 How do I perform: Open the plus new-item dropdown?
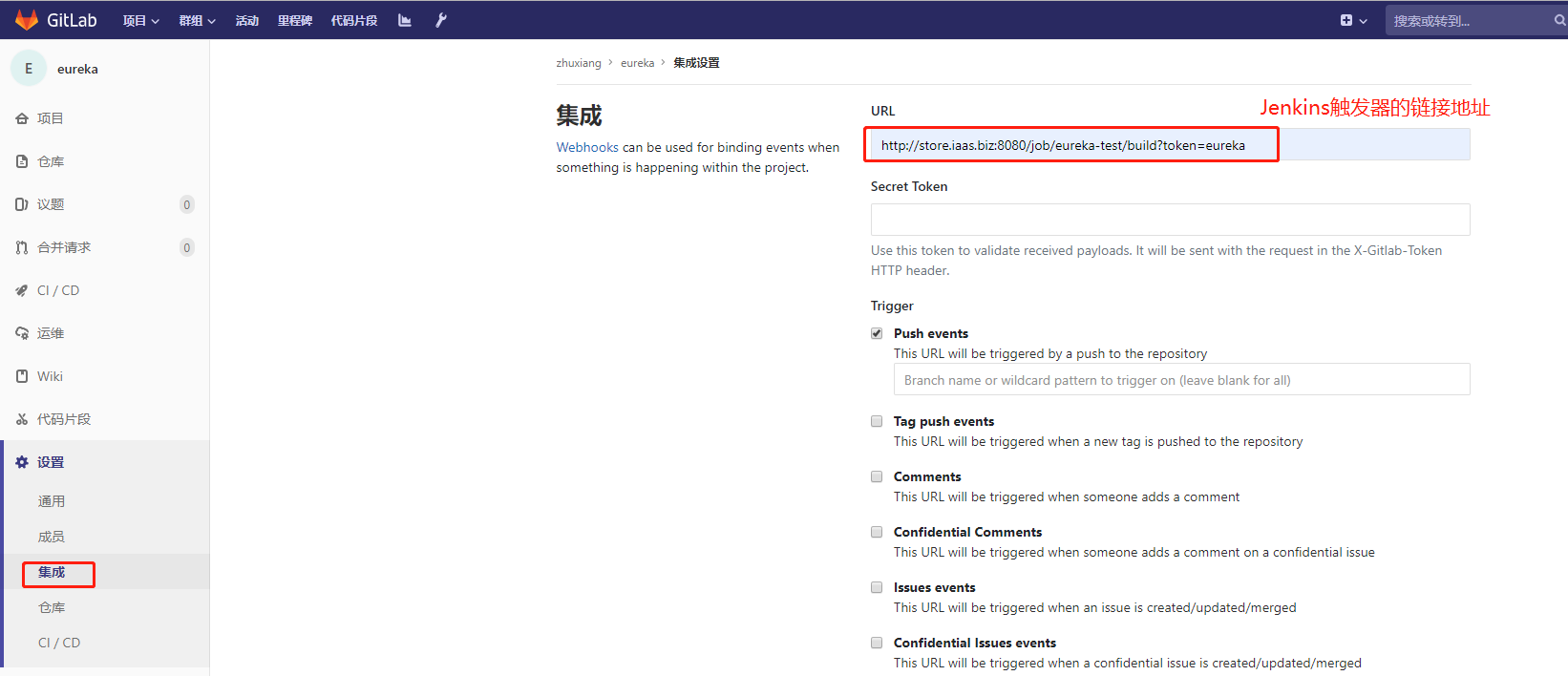coord(1353,20)
